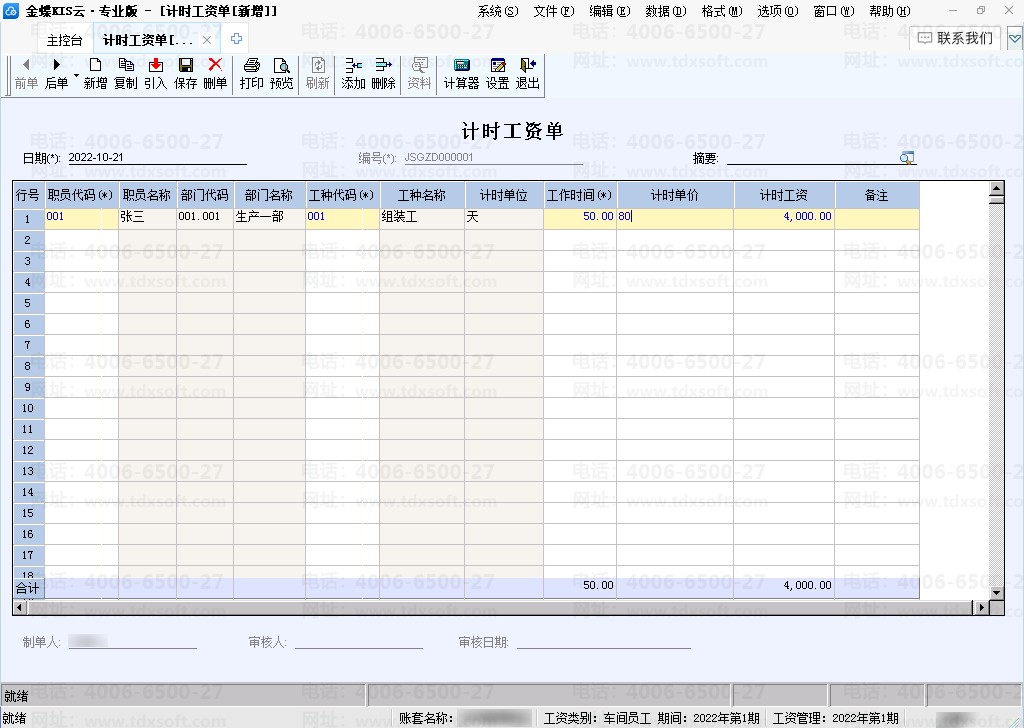
Task: Open the 系统(S) menu
Action: [498, 11]
